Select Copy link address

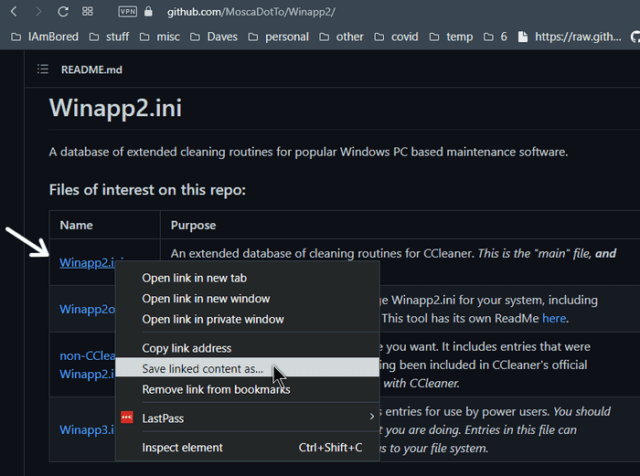(x=247, y=348)
